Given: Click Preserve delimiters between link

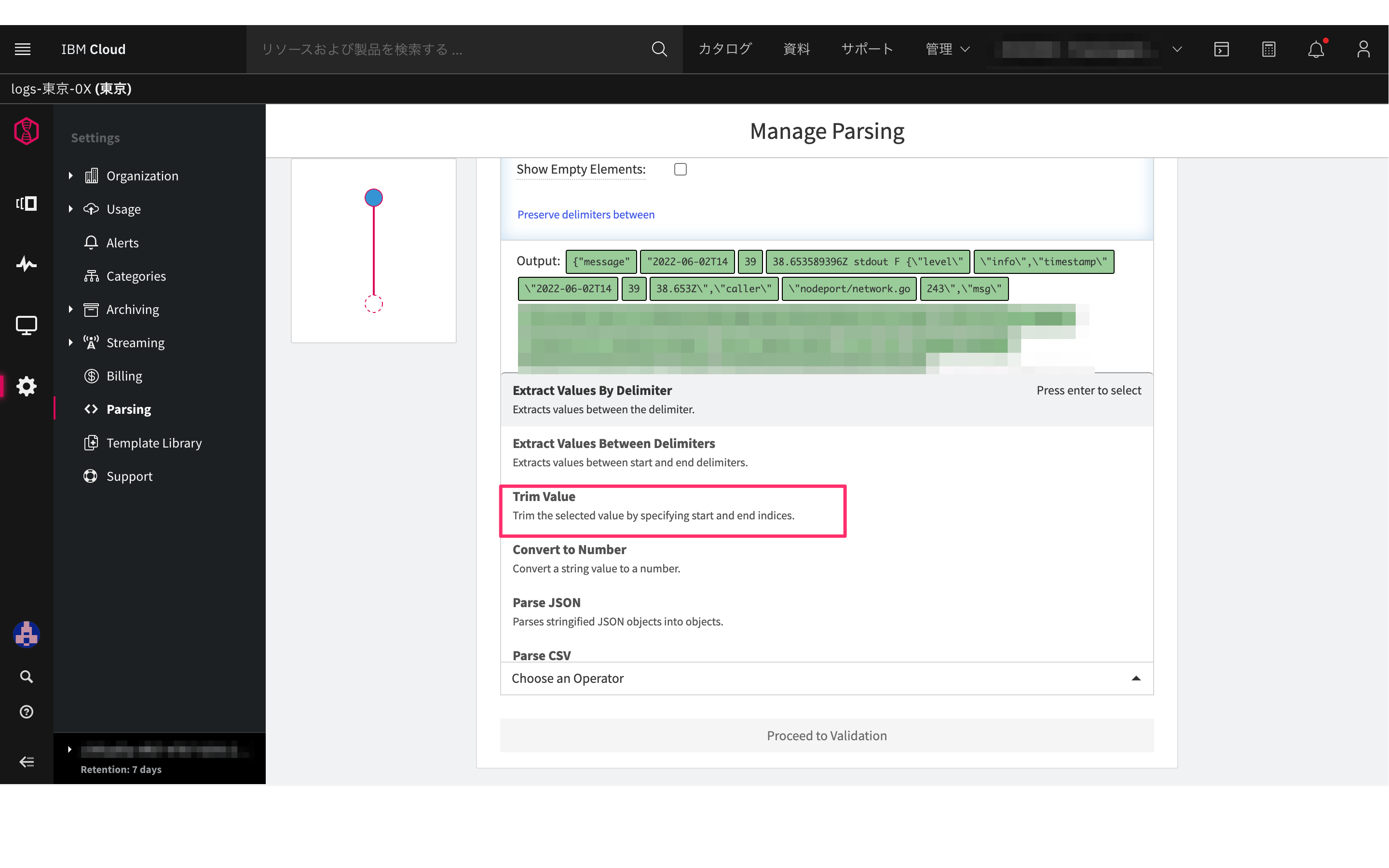Looking at the screenshot, I should point(586,215).
